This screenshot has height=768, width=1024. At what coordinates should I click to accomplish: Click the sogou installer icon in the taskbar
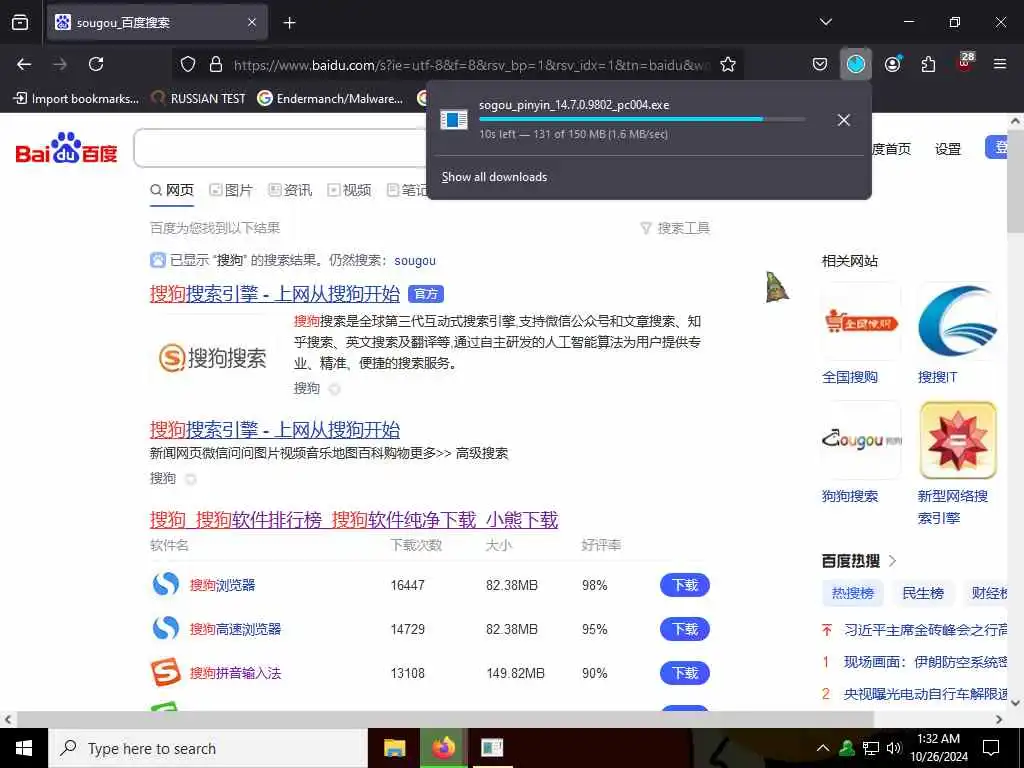[x=492, y=748]
